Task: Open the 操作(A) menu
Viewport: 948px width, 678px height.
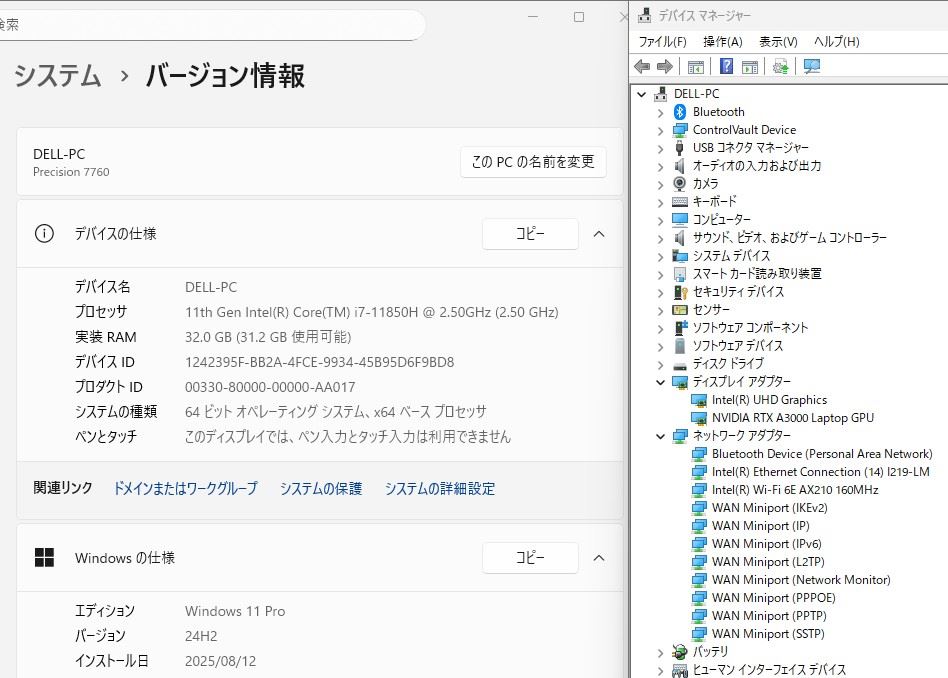Action: point(722,42)
